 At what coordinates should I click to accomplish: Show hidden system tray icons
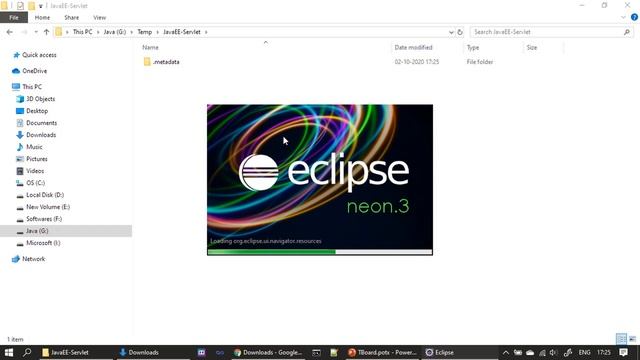pos(506,352)
